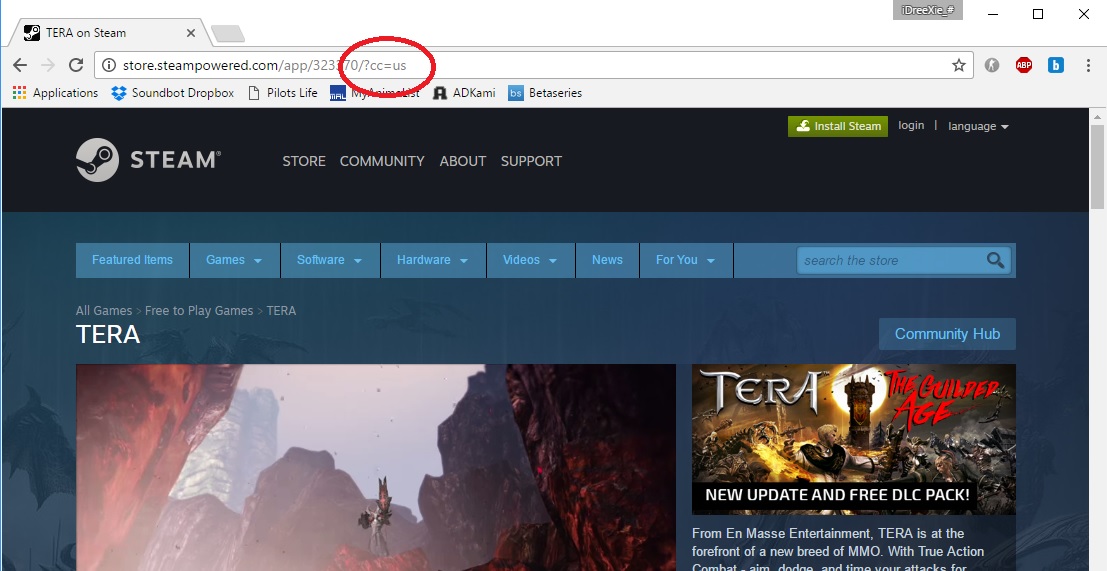The height and width of the screenshot is (571, 1107).
Task: Open the COMMUNITY menu
Action: click(382, 161)
